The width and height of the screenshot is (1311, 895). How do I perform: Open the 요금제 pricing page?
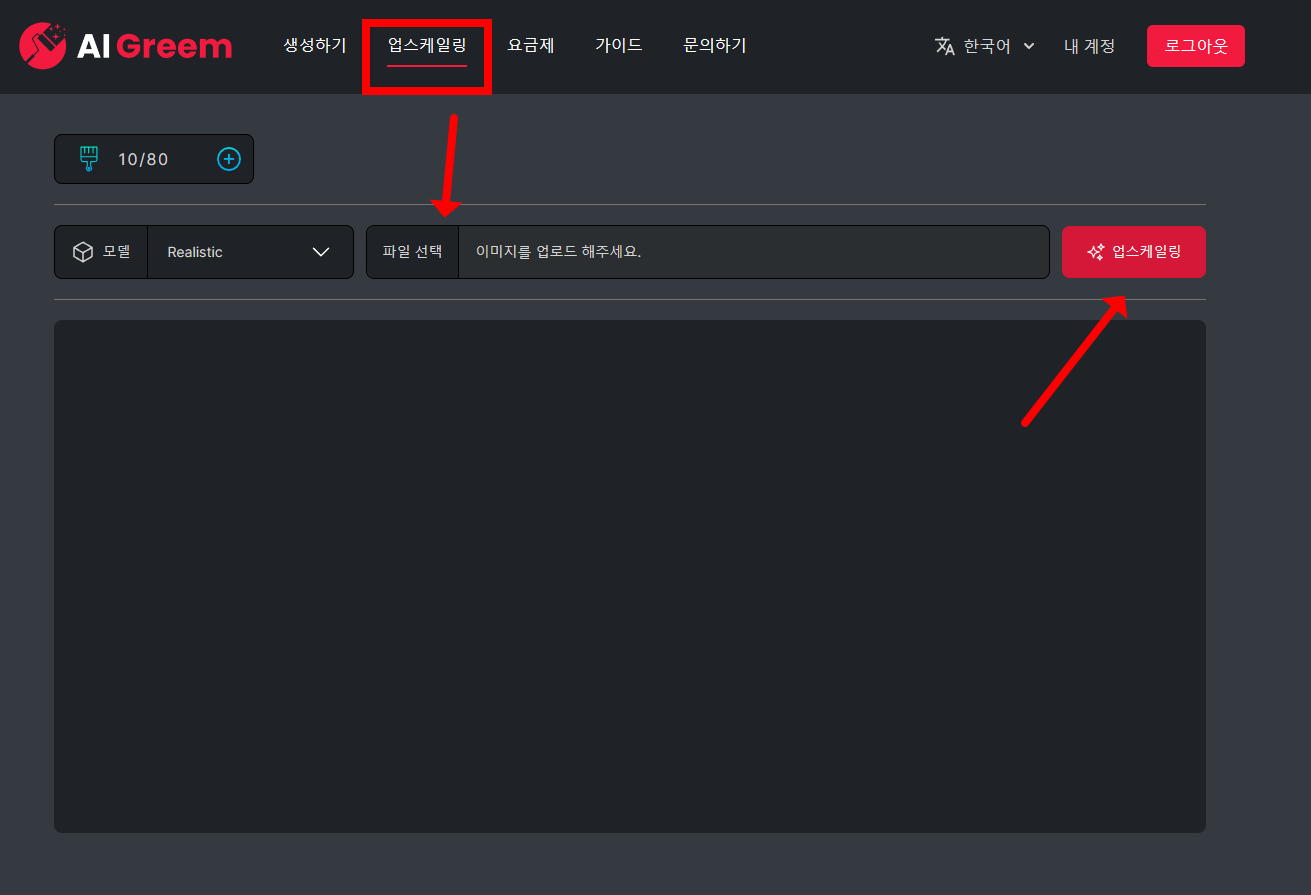tap(531, 46)
